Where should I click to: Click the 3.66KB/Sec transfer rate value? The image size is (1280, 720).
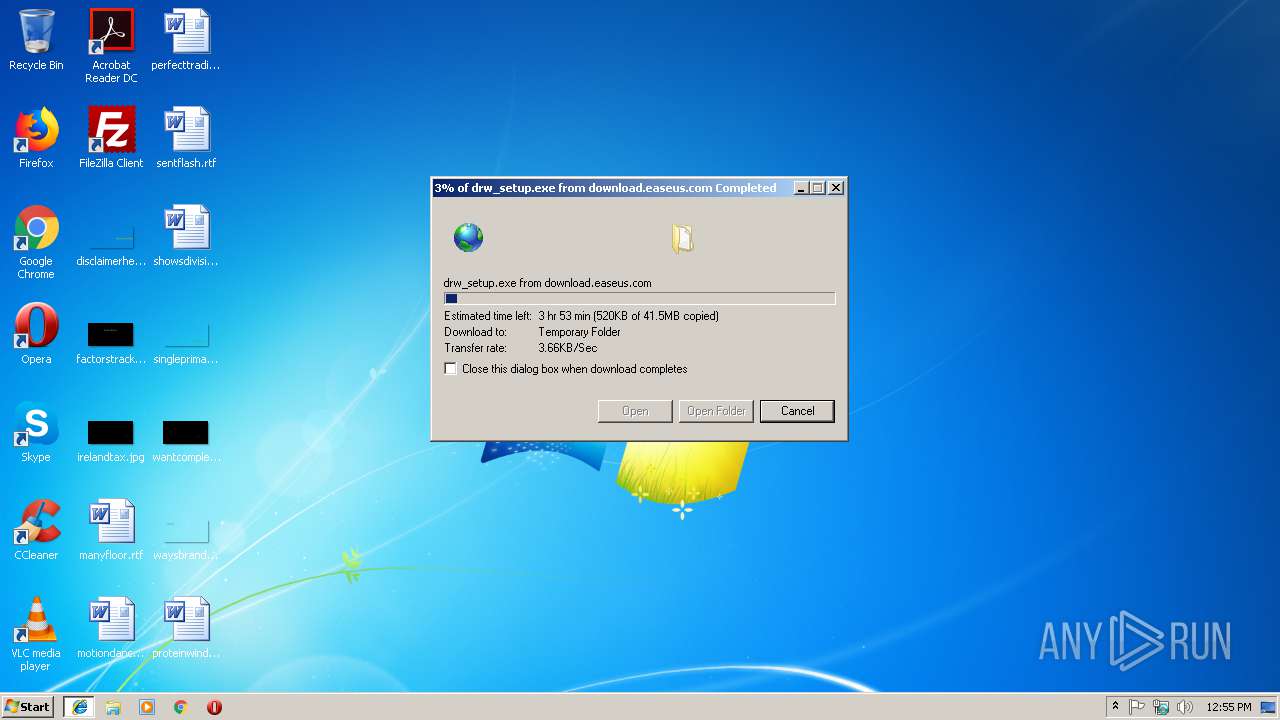pyautogui.click(x=567, y=348)
